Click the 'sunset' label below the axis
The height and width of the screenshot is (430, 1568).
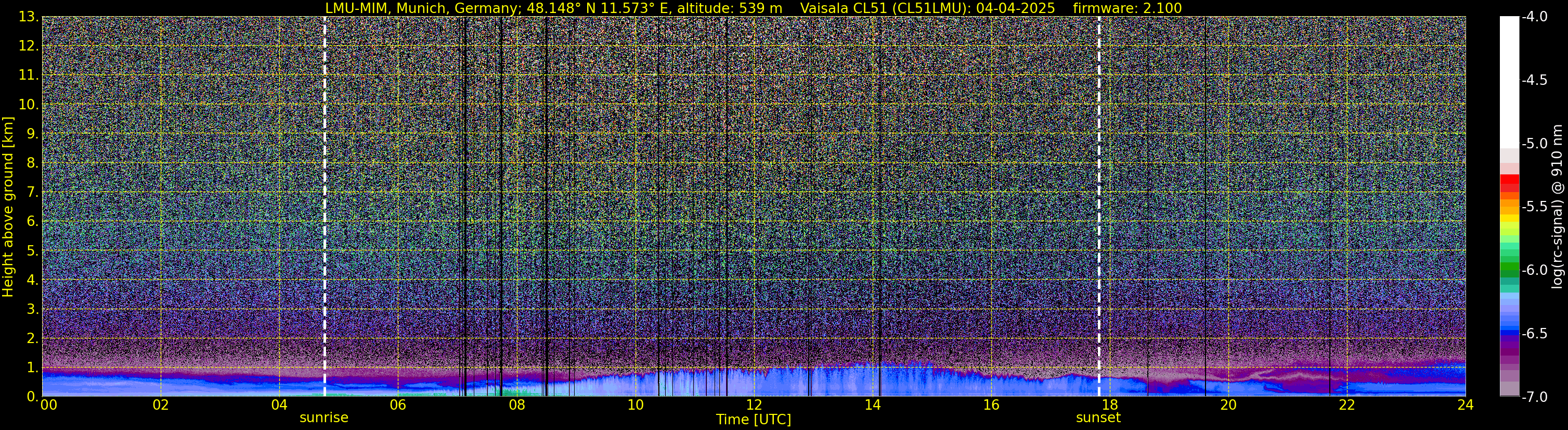(x=1098, y=418)
